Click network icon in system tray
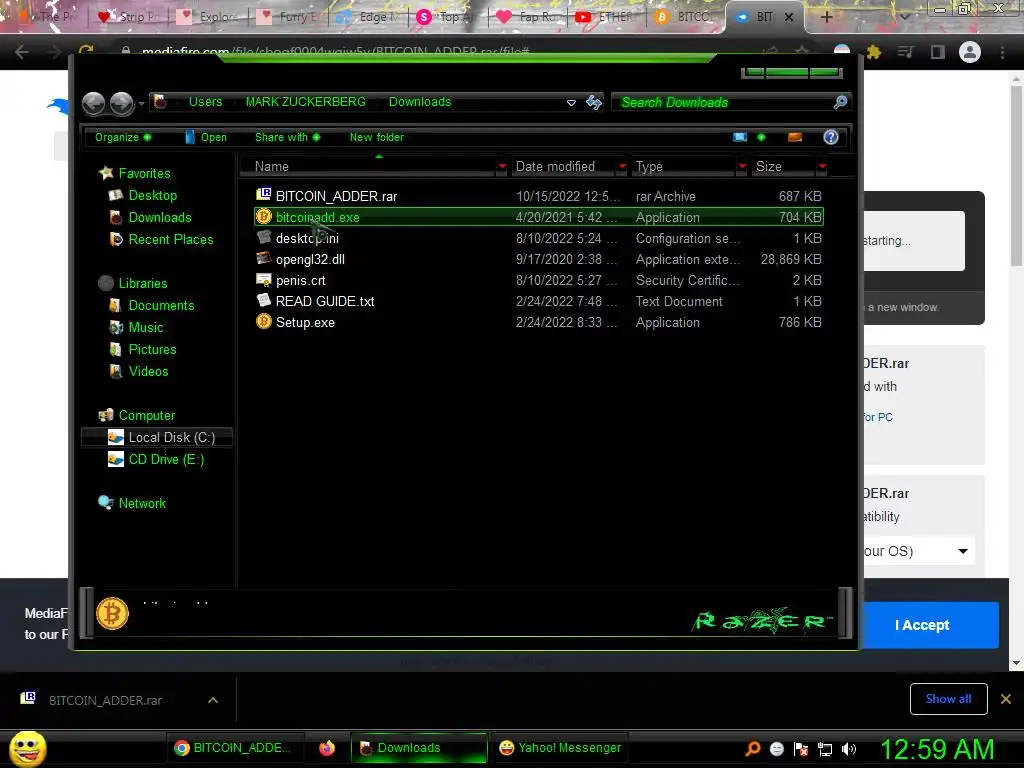The width and height of the screenshot is (1024, 768). pyautogui.click(x=825, y=749)
